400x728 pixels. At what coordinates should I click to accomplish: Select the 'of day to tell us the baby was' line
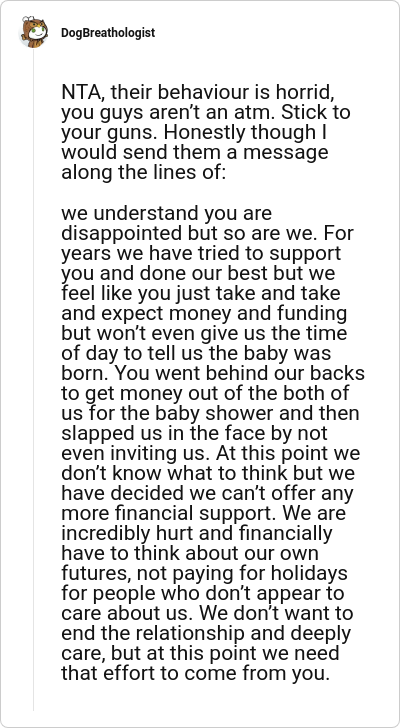coord(196,353)
